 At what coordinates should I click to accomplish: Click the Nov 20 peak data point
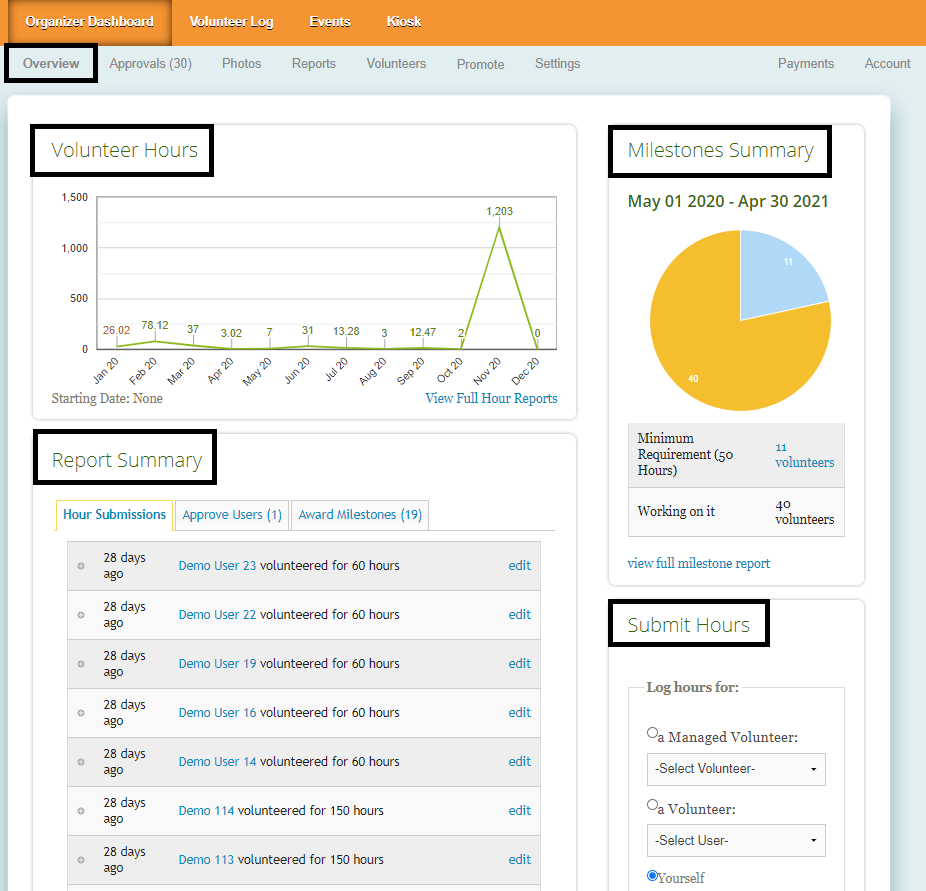pos(499,226)
